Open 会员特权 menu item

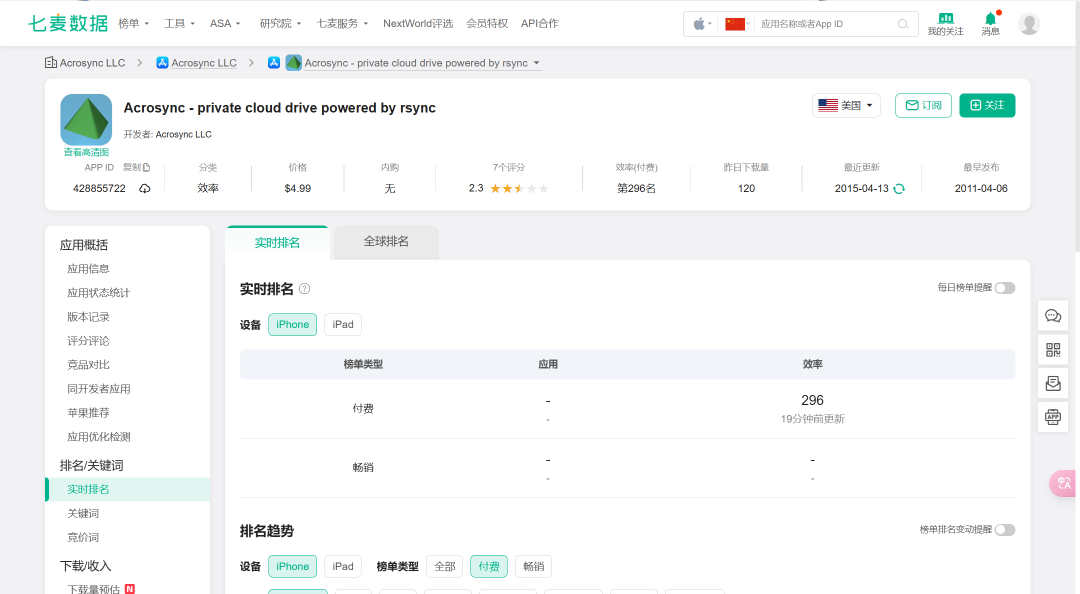(x=487, y=23)
